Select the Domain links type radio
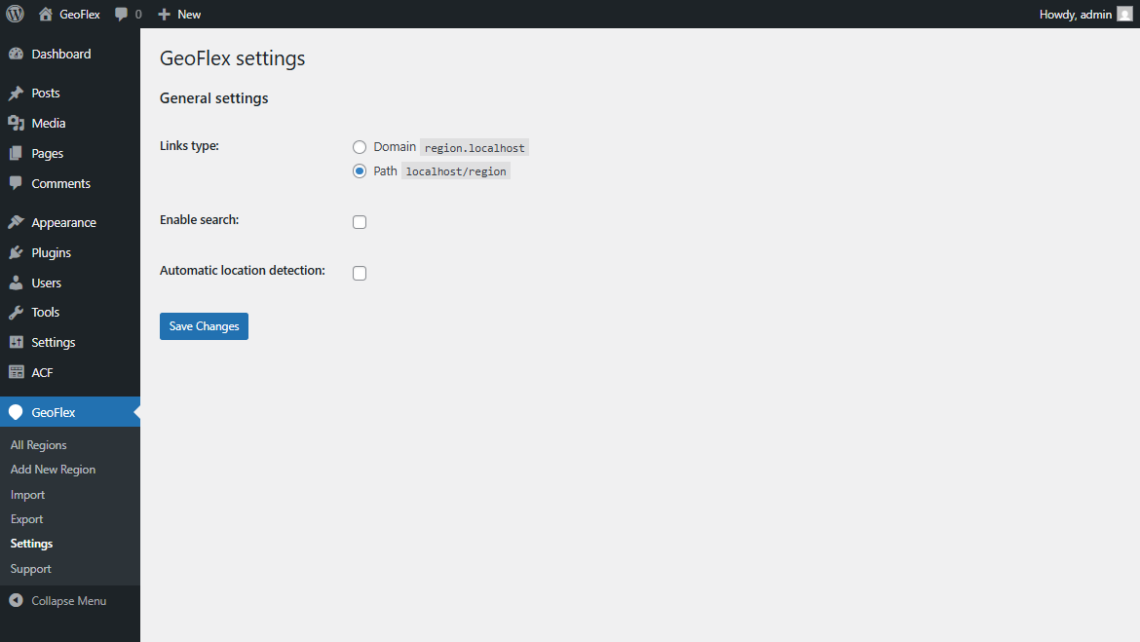Viewport: 1140px width, 642px height. (360, 147)
